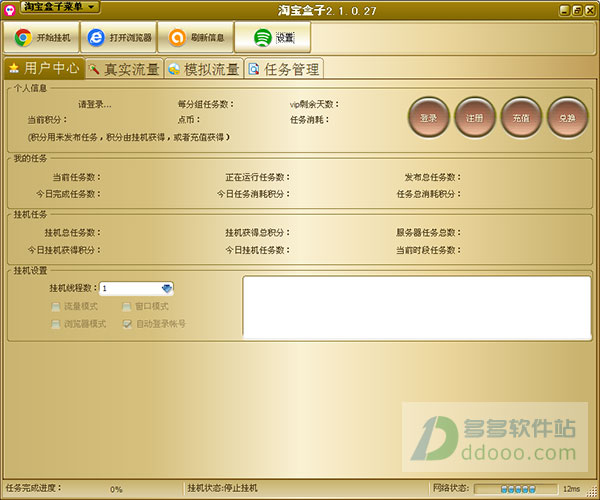Click the globe icon on 模拟流量 tab

click(x=174, y=69)
